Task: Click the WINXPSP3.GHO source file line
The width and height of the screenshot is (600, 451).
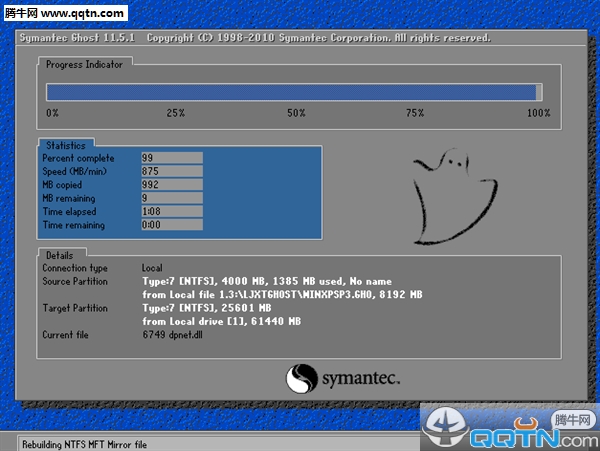Action: (x=282, y=295)
